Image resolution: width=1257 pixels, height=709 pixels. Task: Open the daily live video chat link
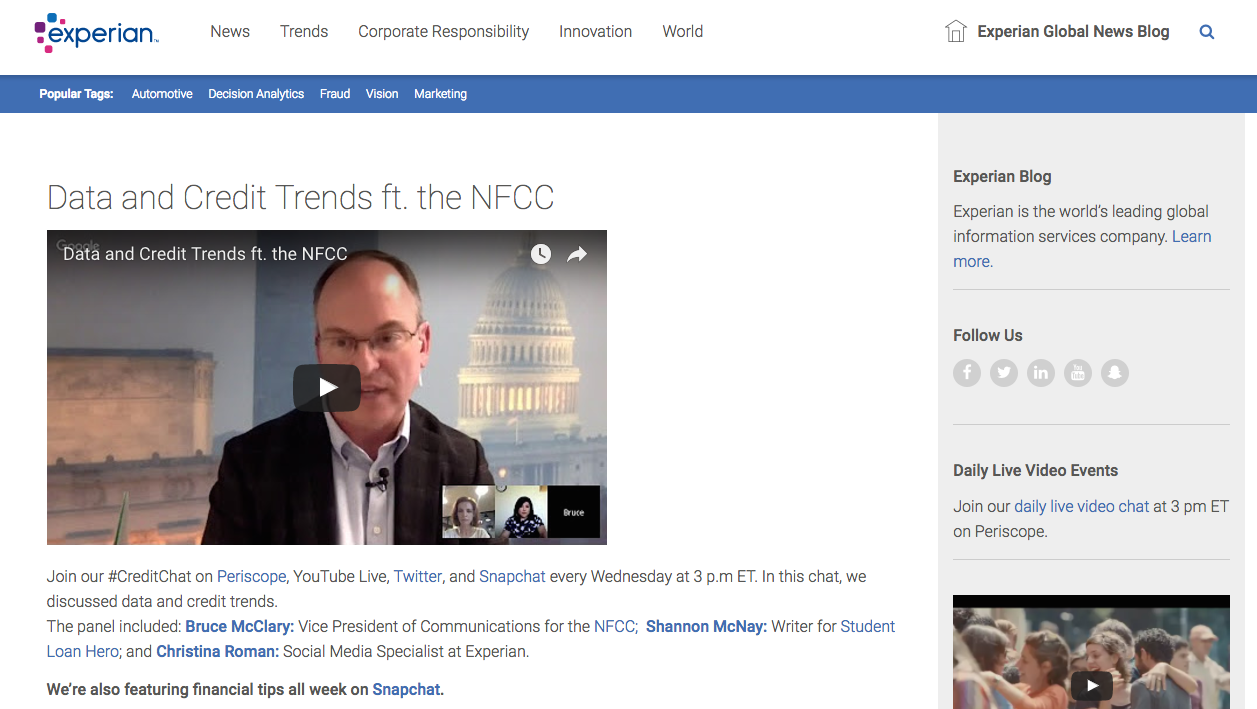1082,507
